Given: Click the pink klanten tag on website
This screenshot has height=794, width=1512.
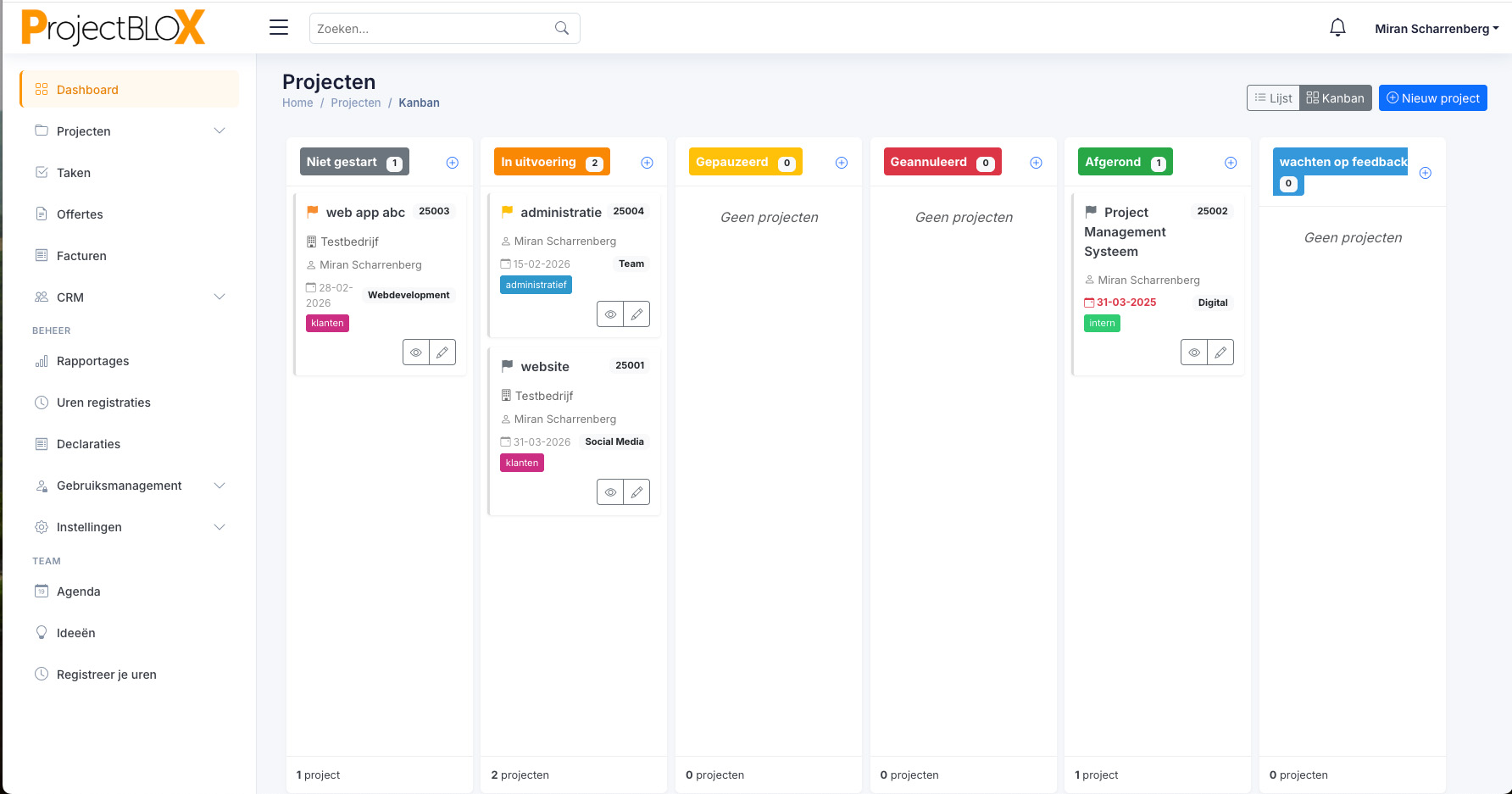Looking at the screenshot, I should click(x=522, y=464).
